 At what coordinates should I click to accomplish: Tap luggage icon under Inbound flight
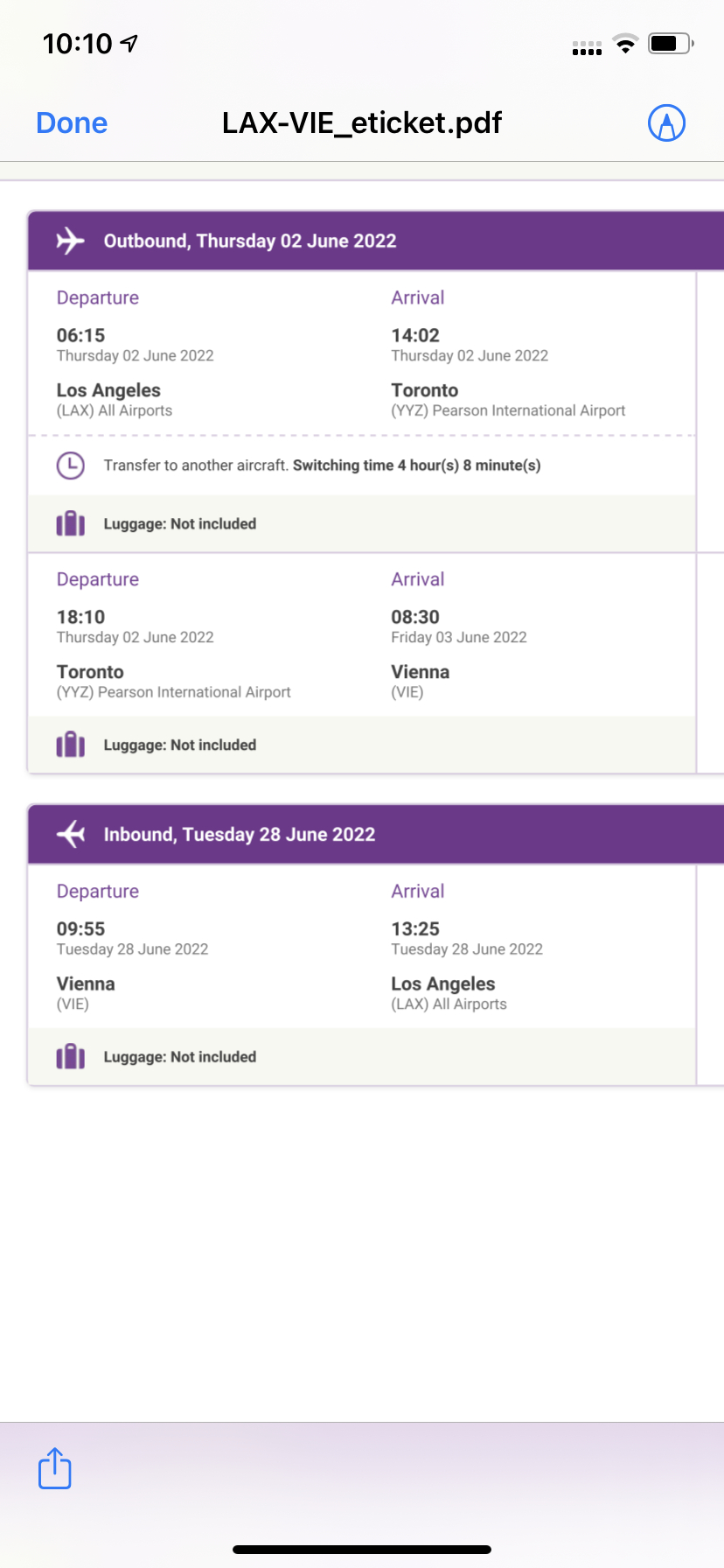[x=70, y=1057]
